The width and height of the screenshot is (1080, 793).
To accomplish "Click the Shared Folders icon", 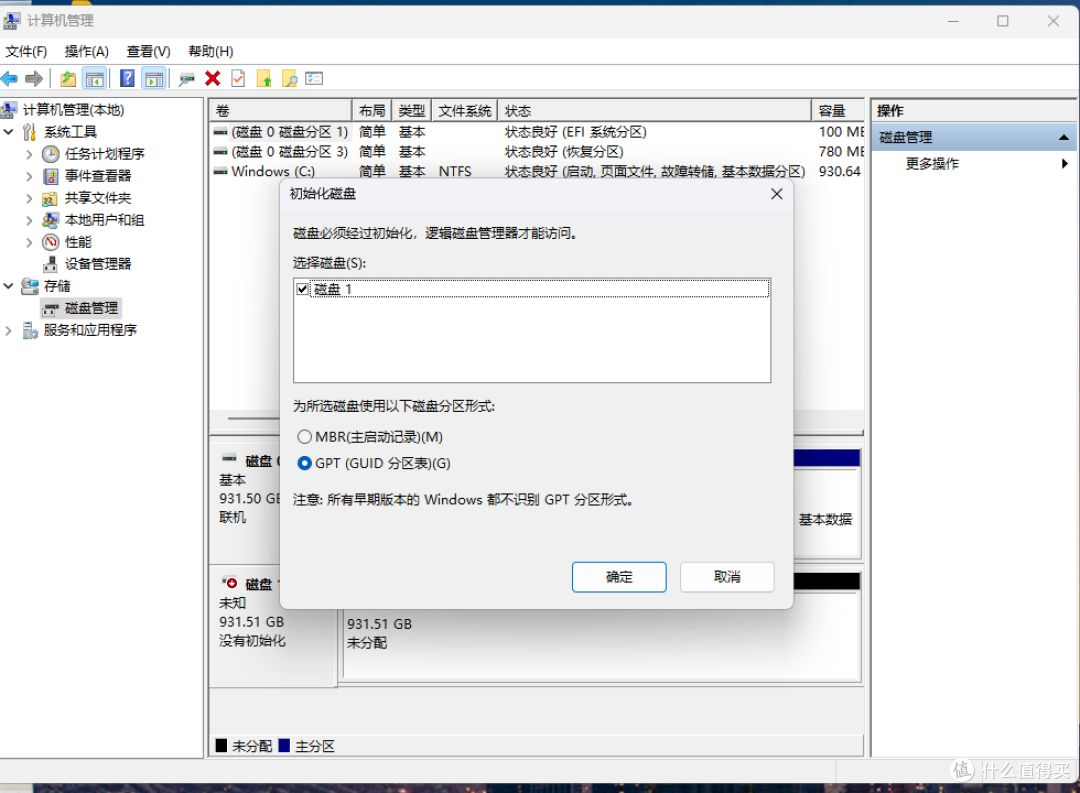I will click(x=50, y=198).
